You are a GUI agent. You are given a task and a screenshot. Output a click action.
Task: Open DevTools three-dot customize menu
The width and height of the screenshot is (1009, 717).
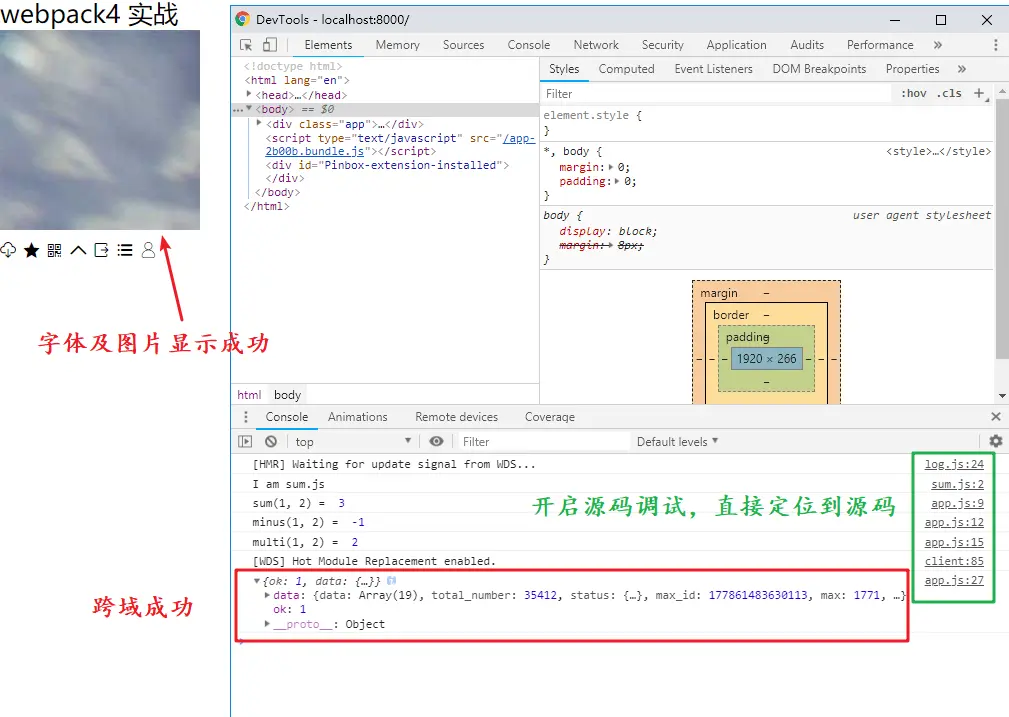[995, 44]
